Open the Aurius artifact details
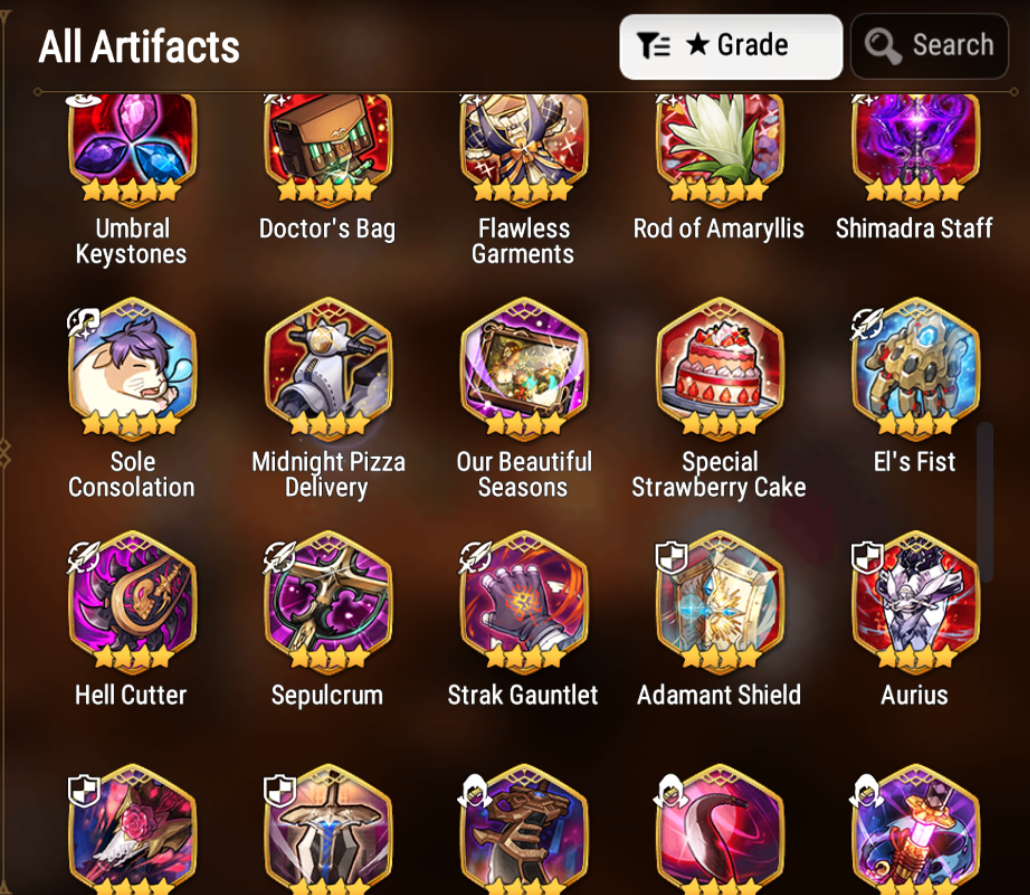The width and height of the screenshot is (1030, 895). click(x=915, y=601)
